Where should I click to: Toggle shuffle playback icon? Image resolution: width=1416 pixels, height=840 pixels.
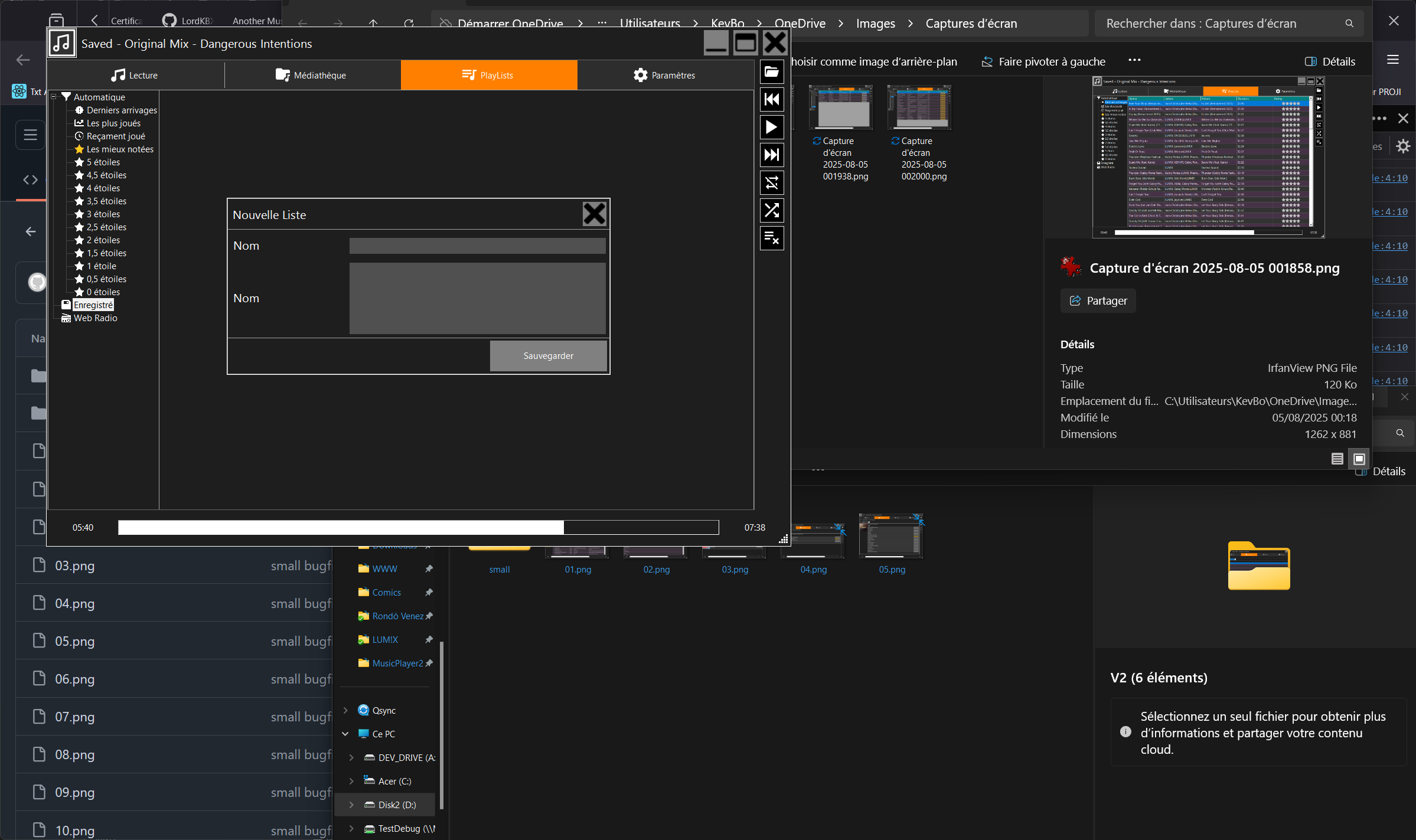(771, 210)
